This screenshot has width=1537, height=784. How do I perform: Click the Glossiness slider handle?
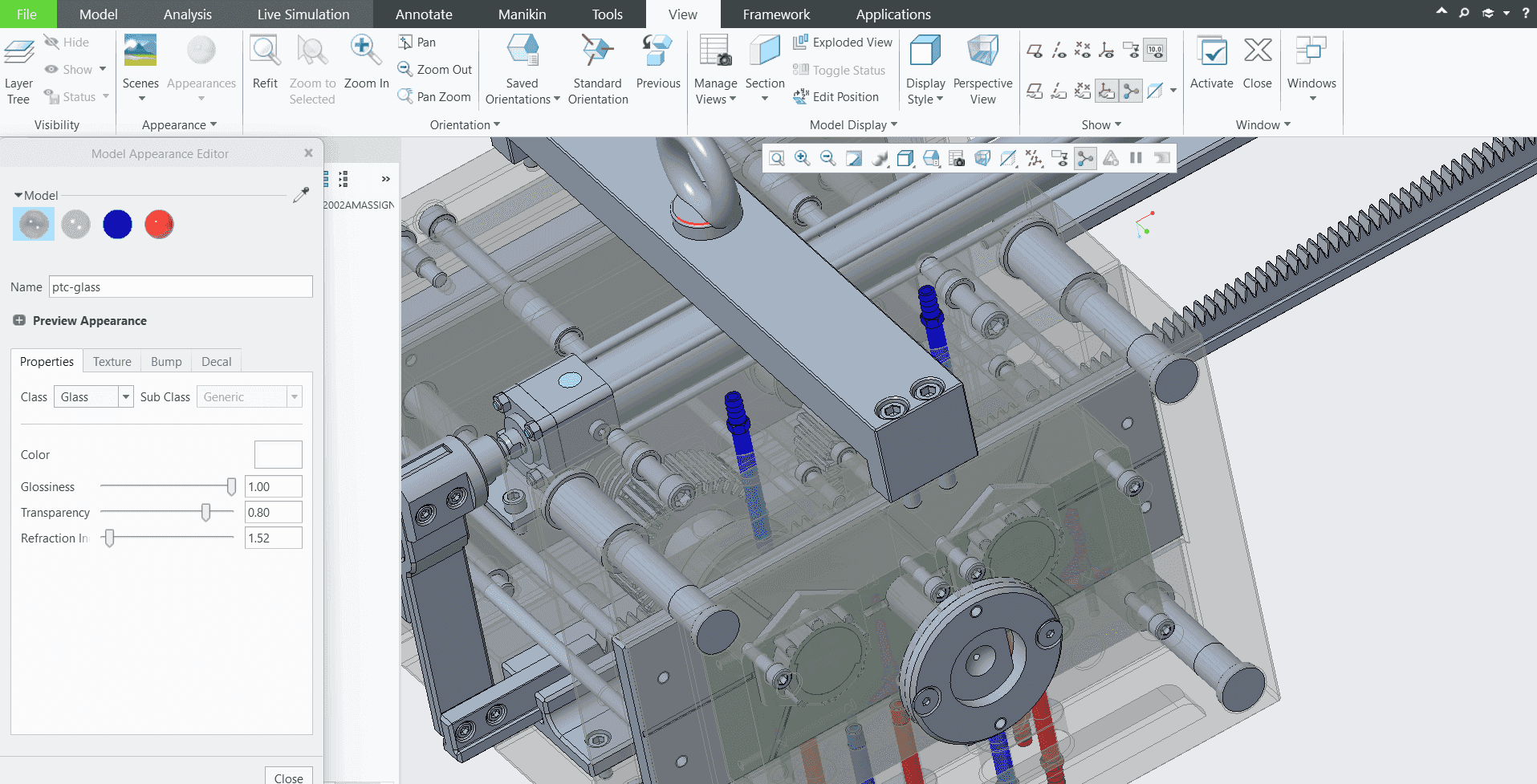point(232,486)
